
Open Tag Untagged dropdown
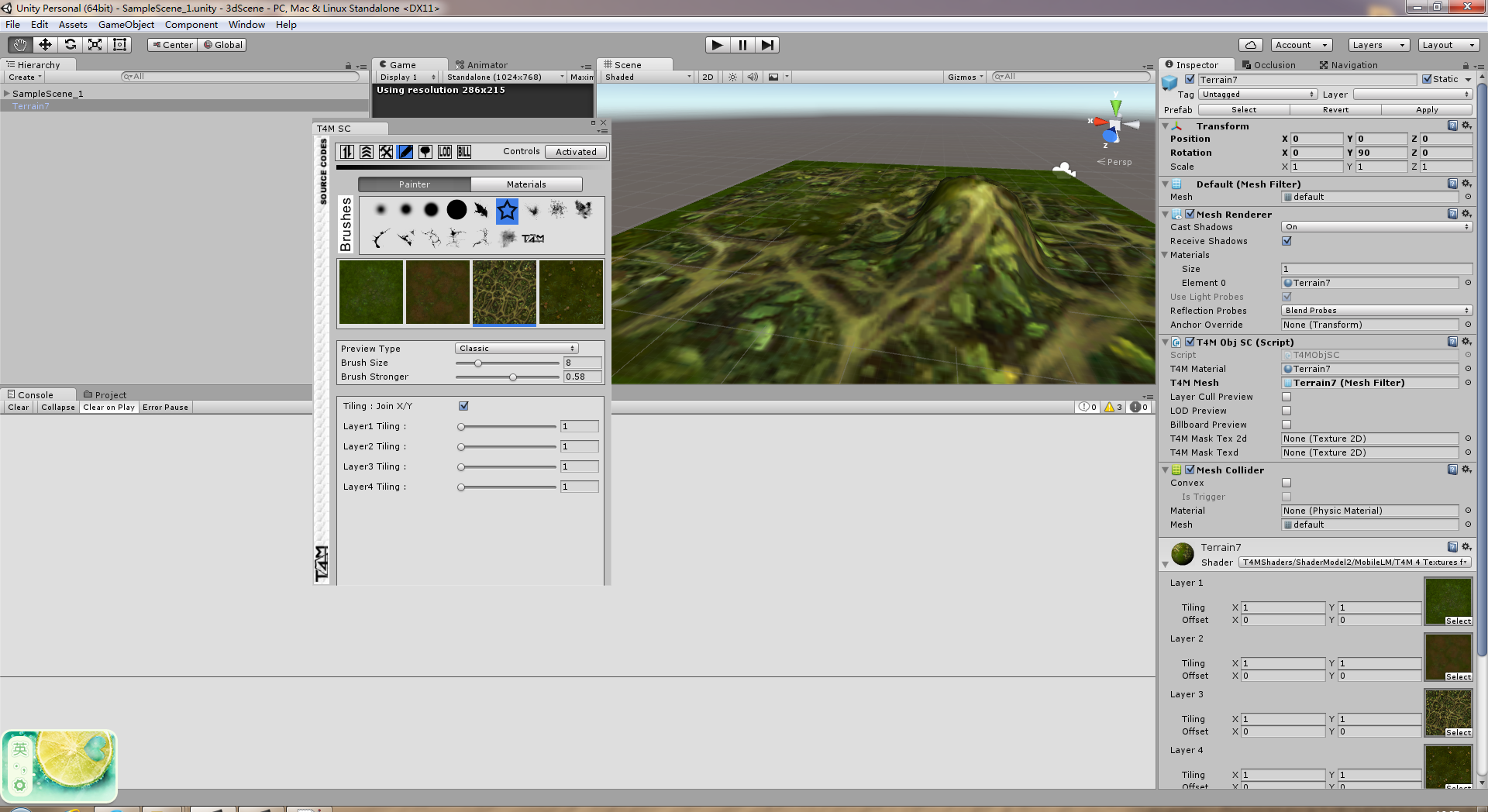[1258, 95]
